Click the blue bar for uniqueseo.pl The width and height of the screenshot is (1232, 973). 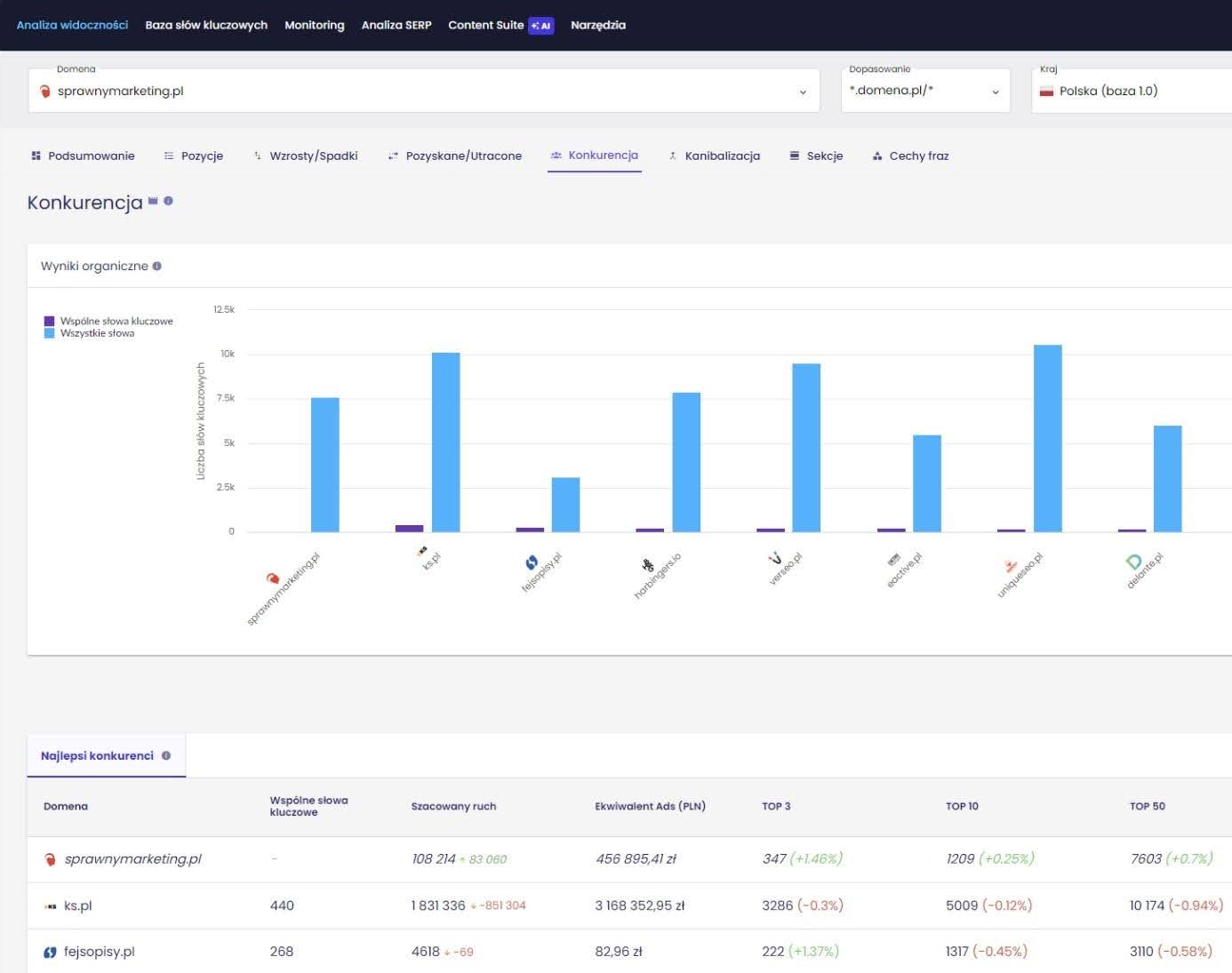[1048, 439]
